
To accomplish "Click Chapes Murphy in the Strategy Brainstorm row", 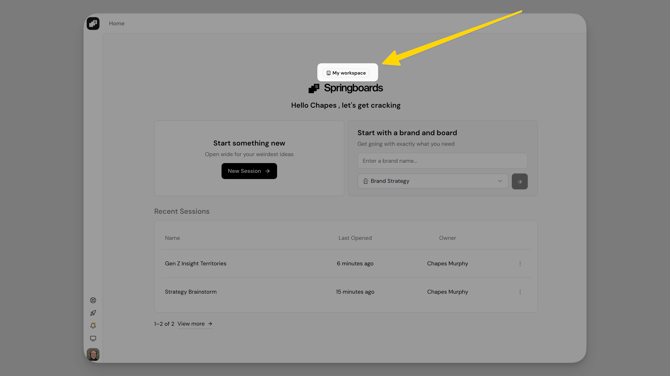I will (x=447, y=292).
